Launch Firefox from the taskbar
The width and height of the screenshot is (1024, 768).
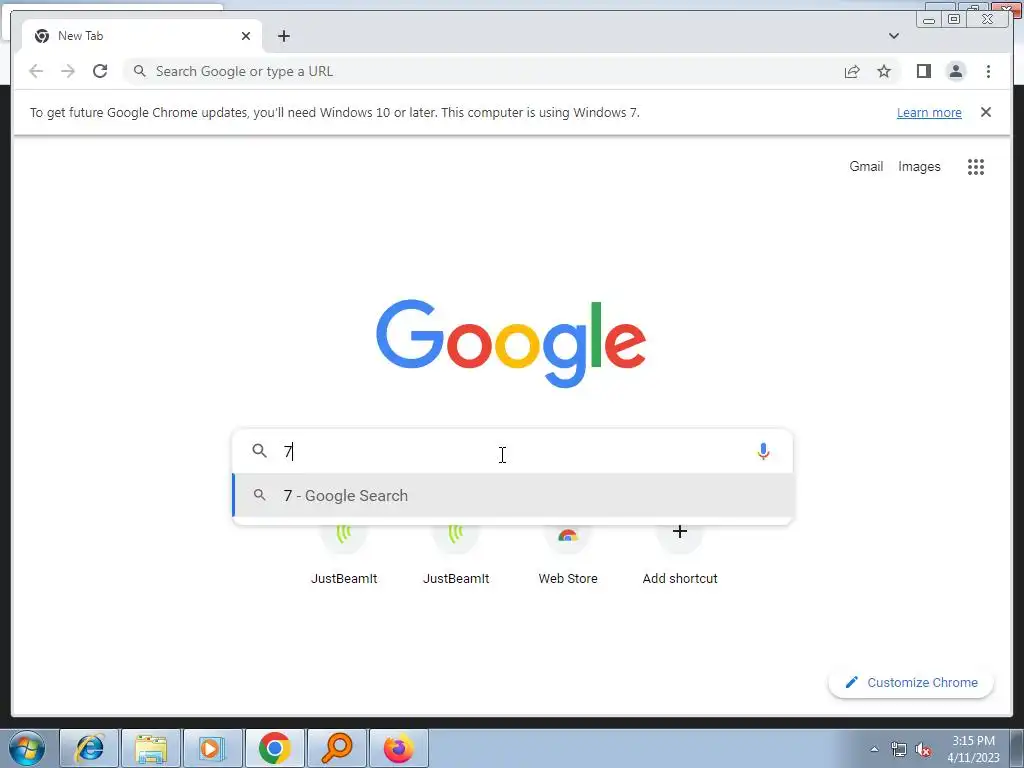[x=398, y=748]
